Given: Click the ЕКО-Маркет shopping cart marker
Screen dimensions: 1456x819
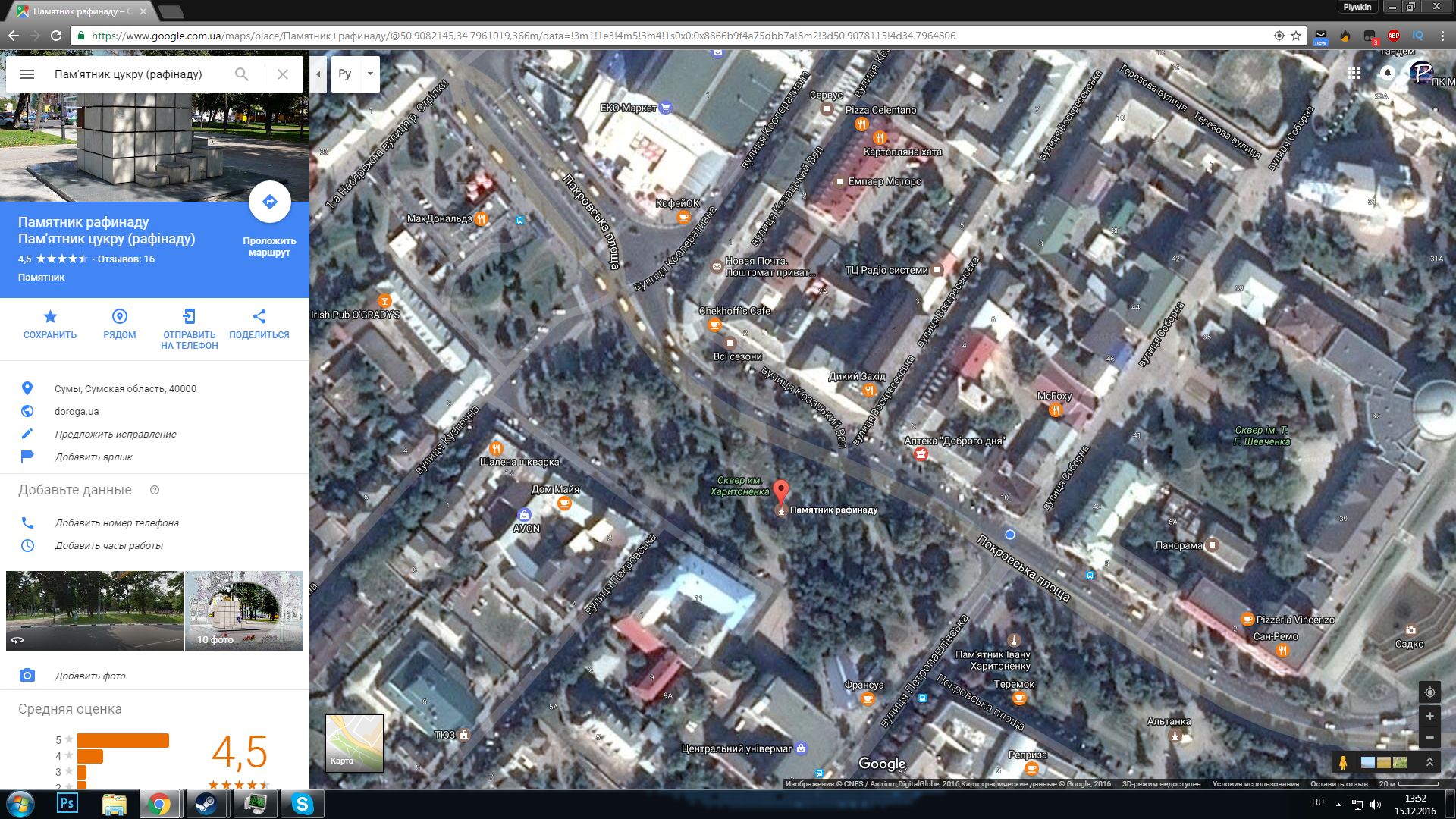Looking at the screenshot, I should (x=665, y=108).
